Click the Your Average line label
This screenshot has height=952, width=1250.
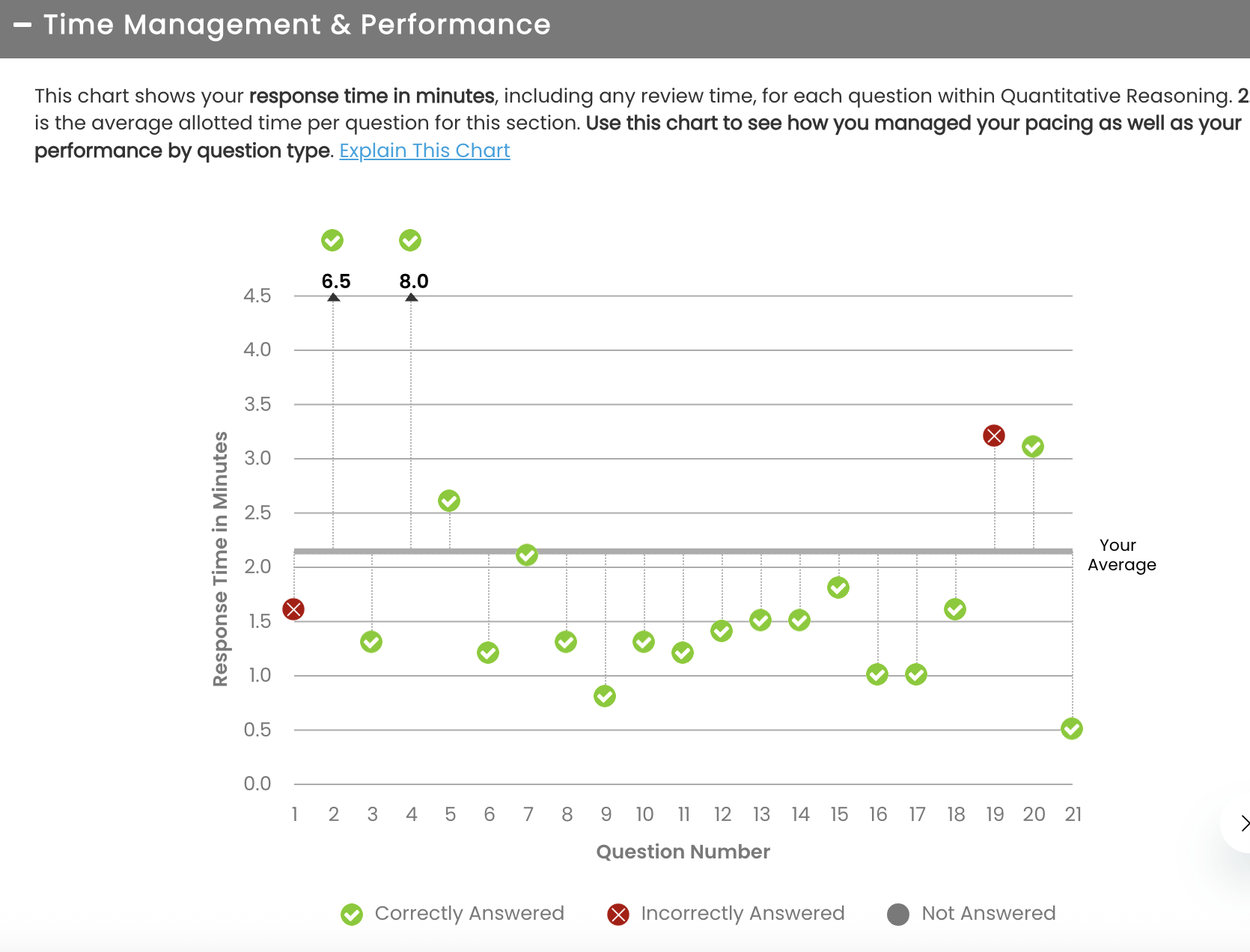(x=1121, y=555)
